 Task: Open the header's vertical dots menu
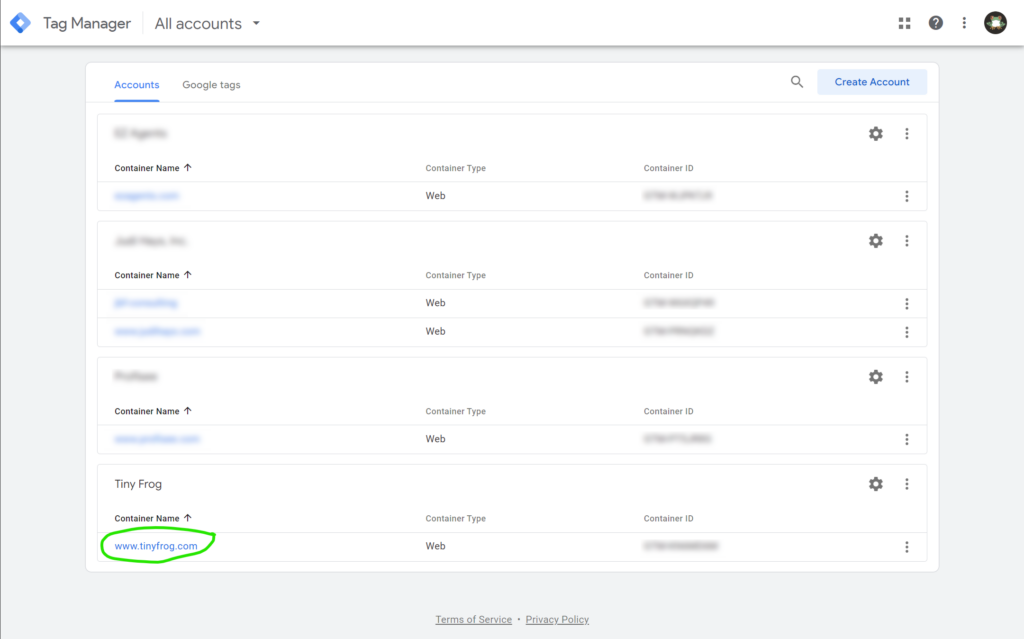pyautogui.click(x=964, y=23)
